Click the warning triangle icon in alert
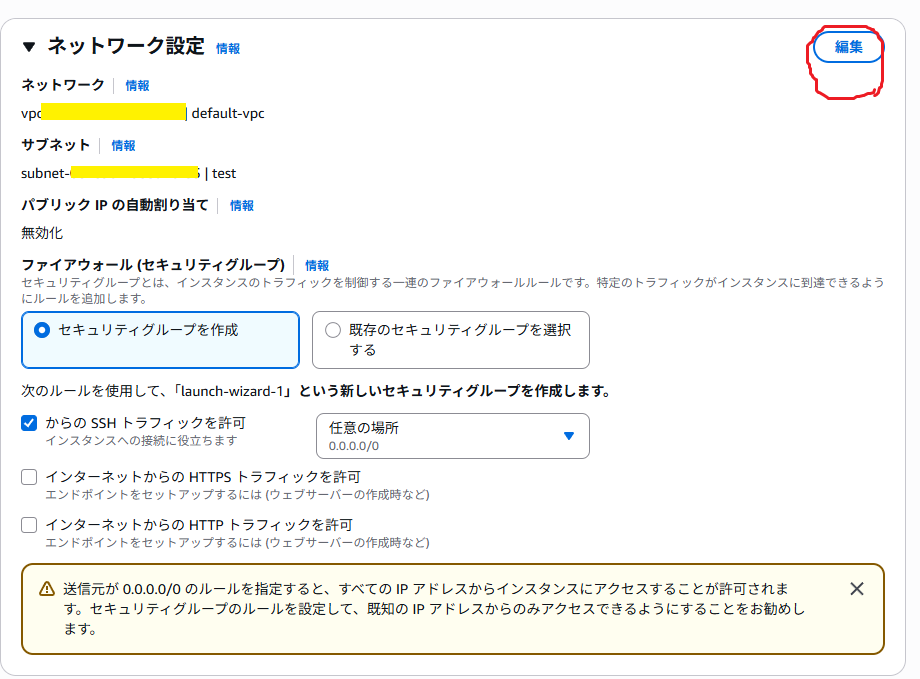920x679 pixels. pyautogui.click(x=47, y=589)
